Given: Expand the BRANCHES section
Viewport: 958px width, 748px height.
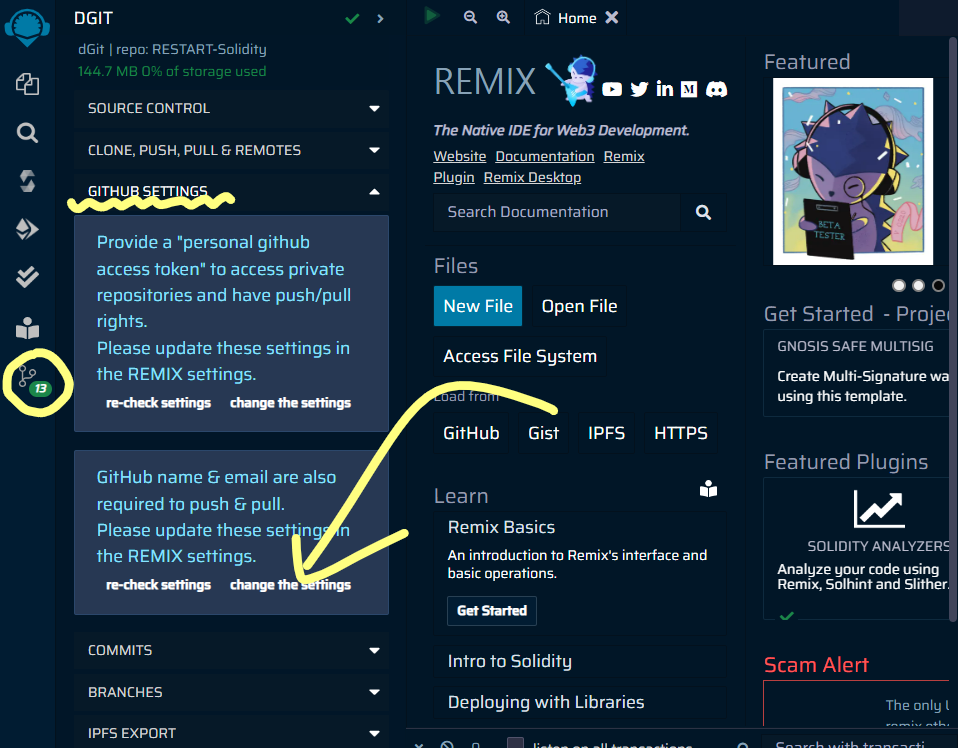Looking at the screenshot, I should (x=232, y=692).
